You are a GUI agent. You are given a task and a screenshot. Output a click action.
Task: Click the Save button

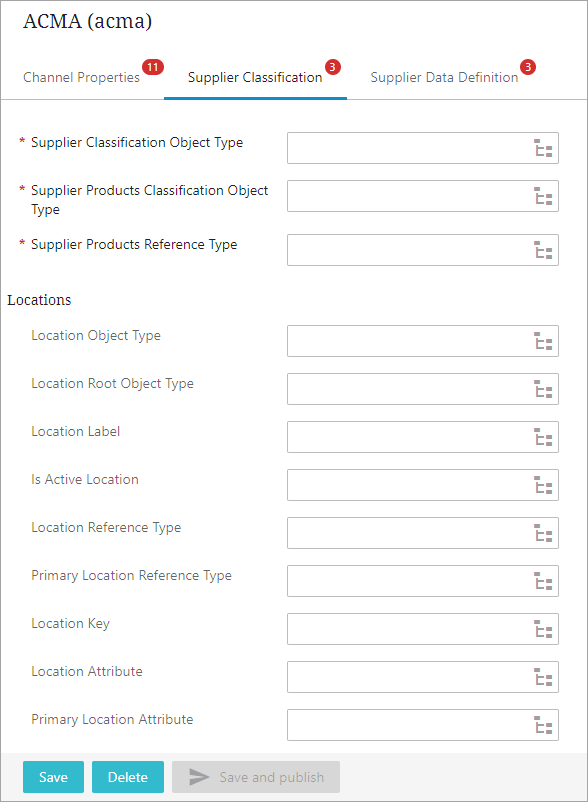click(x=53, y=777)
